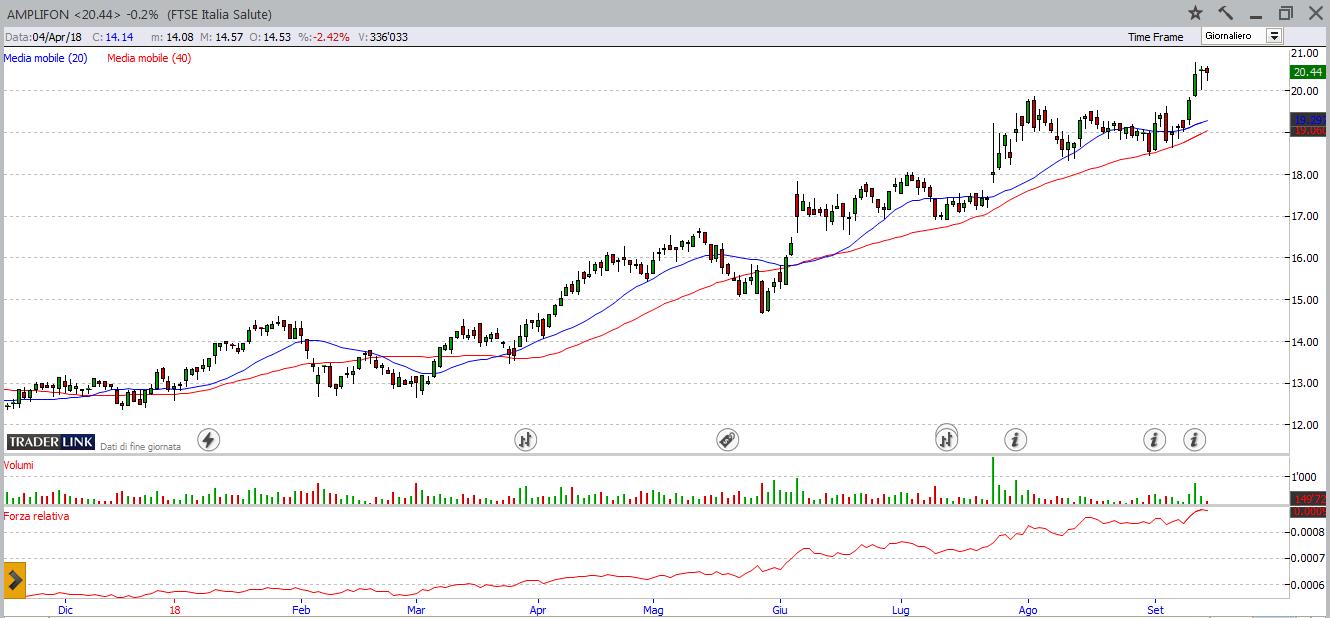Select the Media mobile (40) indicator label
This screenshot has width=1330, height=618.
149,58
